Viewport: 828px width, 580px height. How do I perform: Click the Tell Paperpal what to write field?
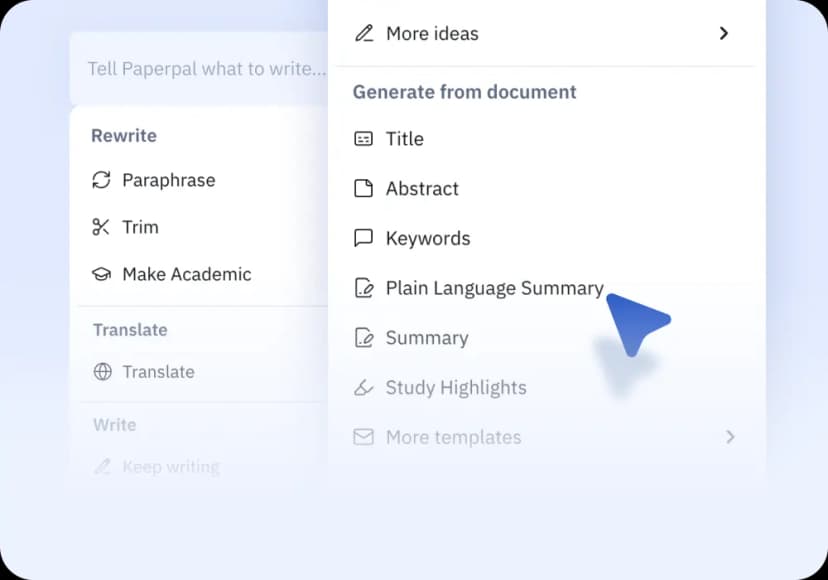coord(200,69)
